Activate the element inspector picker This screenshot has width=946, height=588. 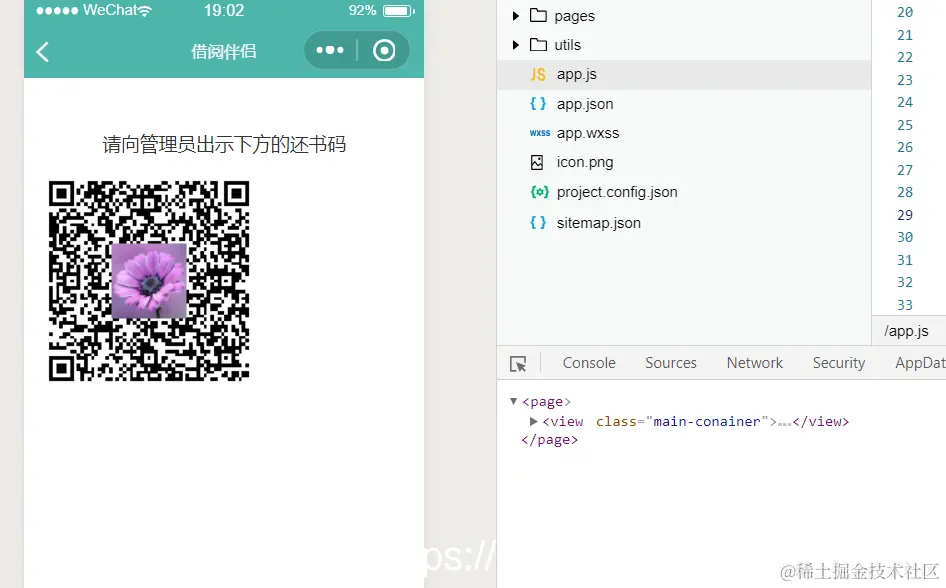(518, 364)
